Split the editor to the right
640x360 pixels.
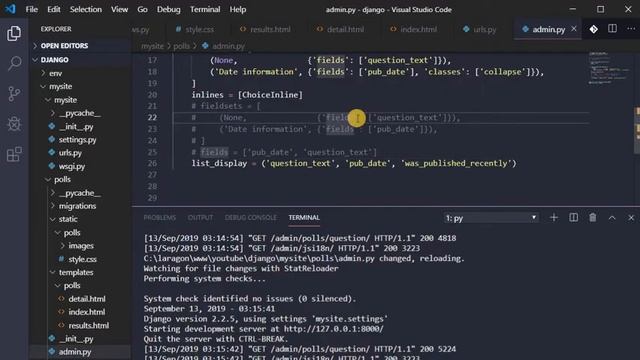612,29
